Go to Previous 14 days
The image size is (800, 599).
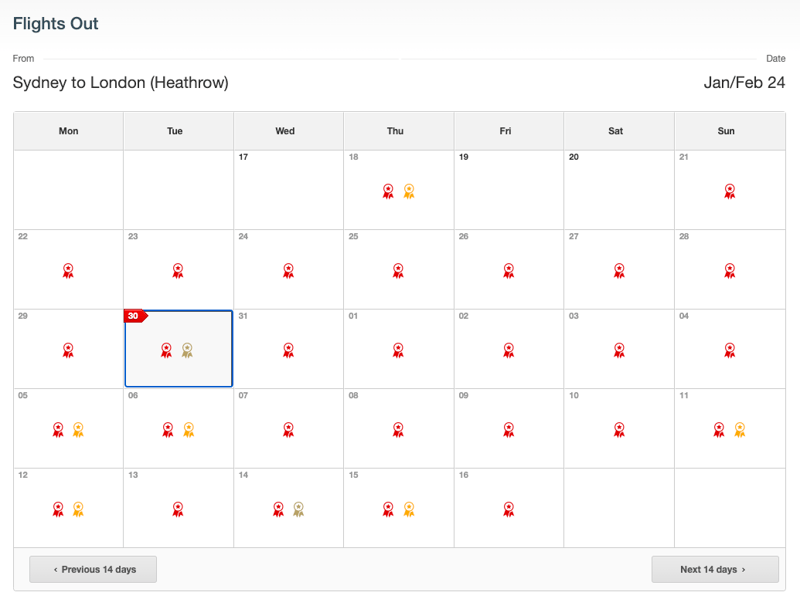pos(93,569)
